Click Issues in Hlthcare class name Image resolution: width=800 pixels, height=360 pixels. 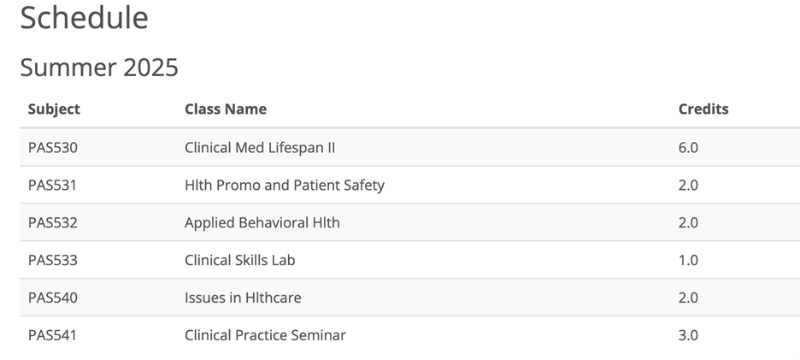pos(243,298)
